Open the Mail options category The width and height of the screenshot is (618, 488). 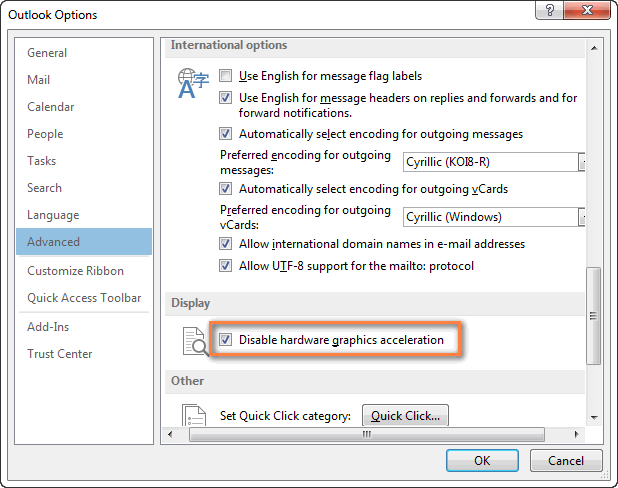pyautogui.click(x=84, y=80)
